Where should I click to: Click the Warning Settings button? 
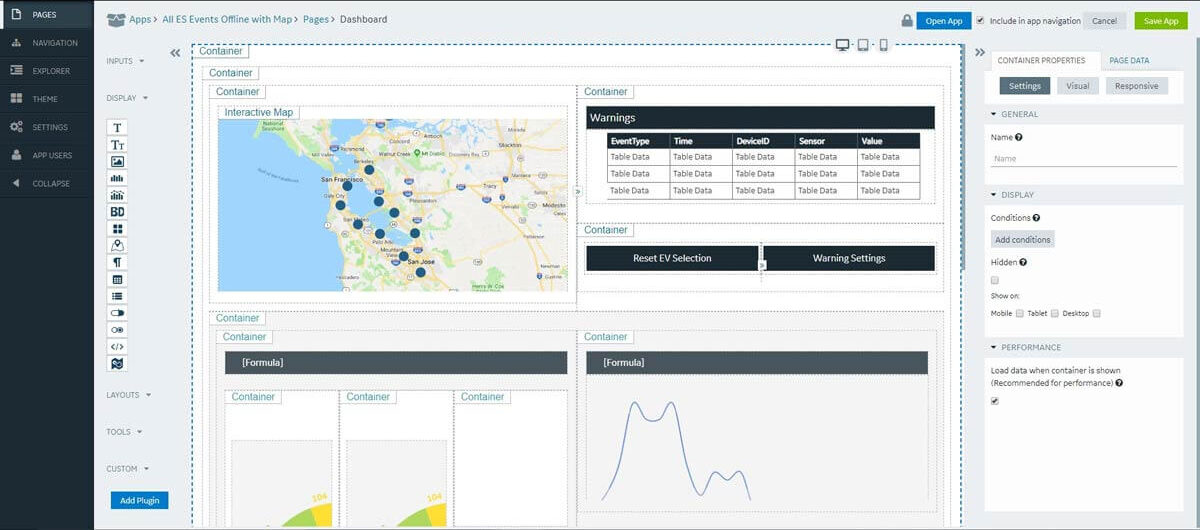(849, 258)
